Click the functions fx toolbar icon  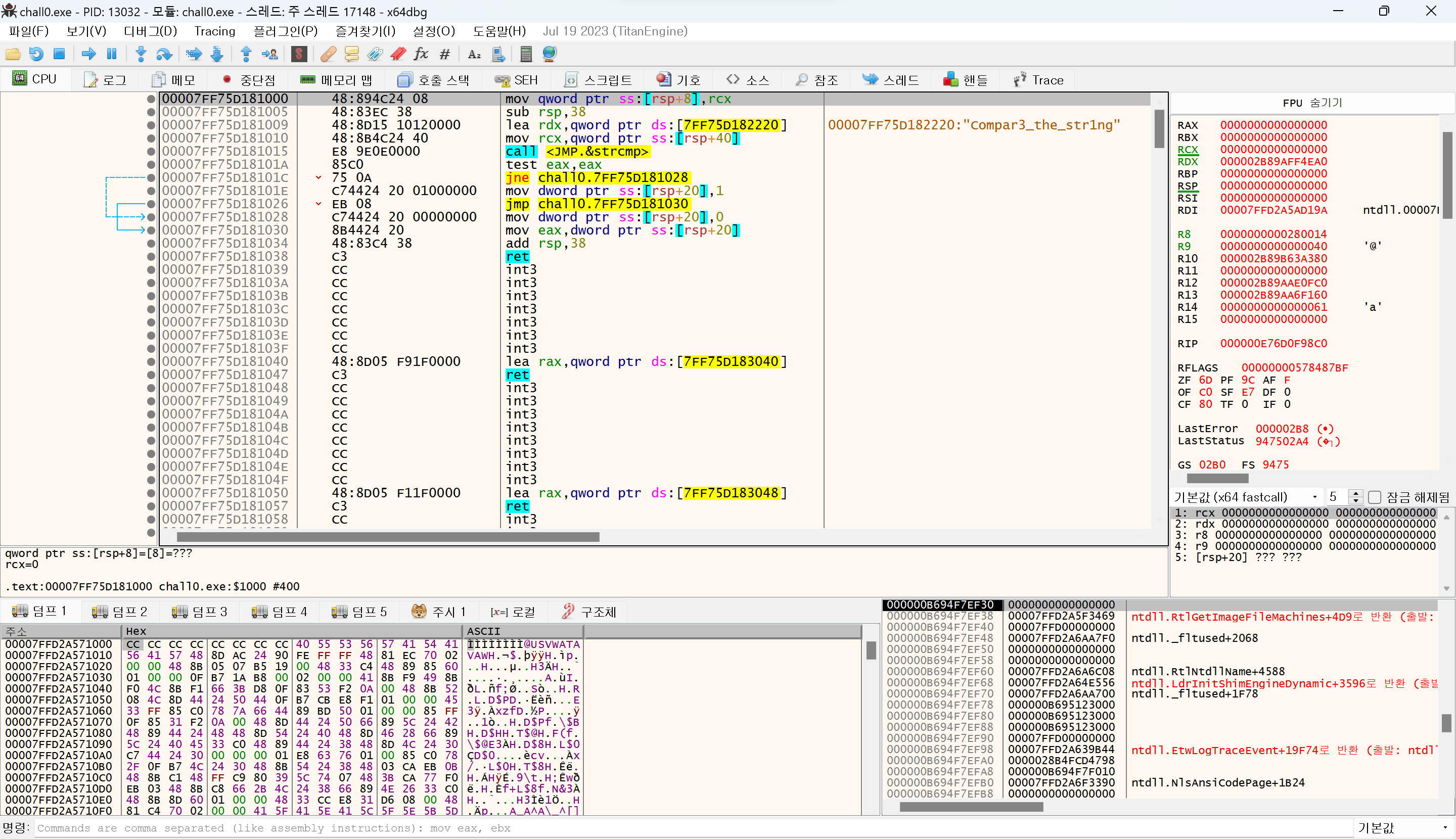pos(421,54)
